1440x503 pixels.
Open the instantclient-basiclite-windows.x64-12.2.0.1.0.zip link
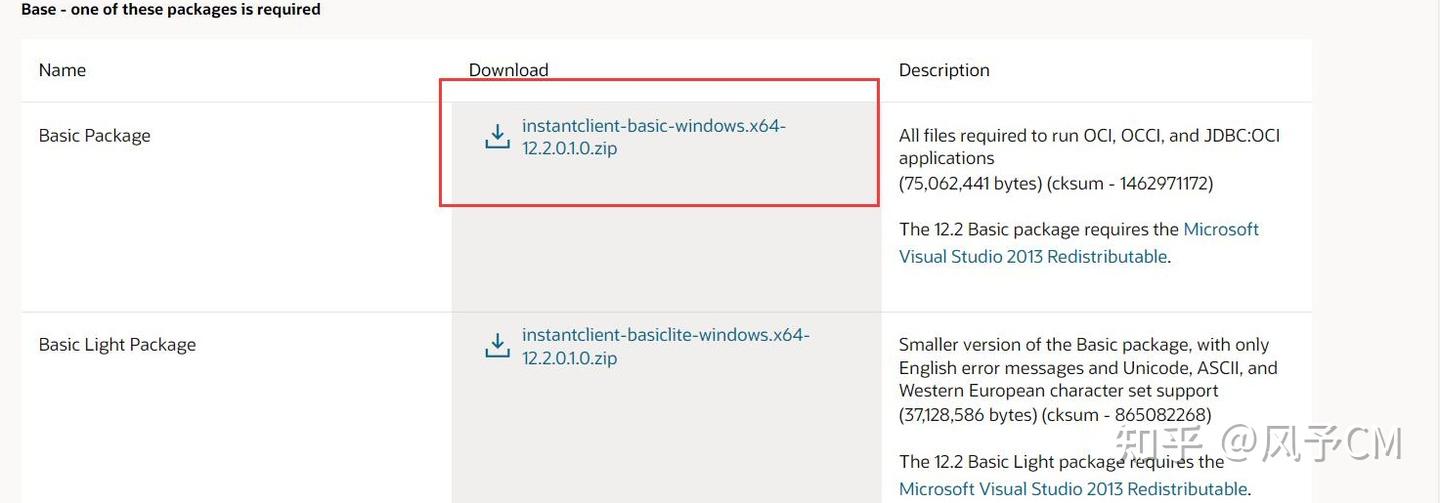(x=665, y=346)
